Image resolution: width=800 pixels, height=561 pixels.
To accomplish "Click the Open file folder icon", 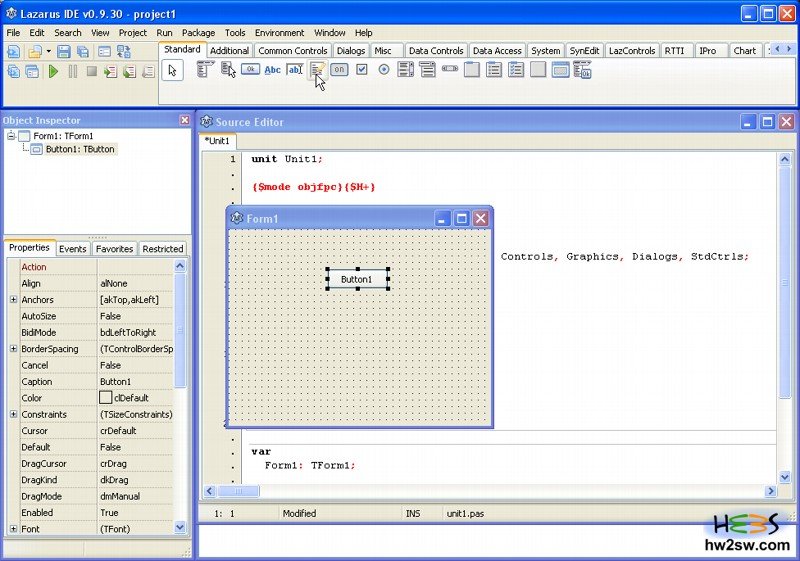I will coord(35,52).
